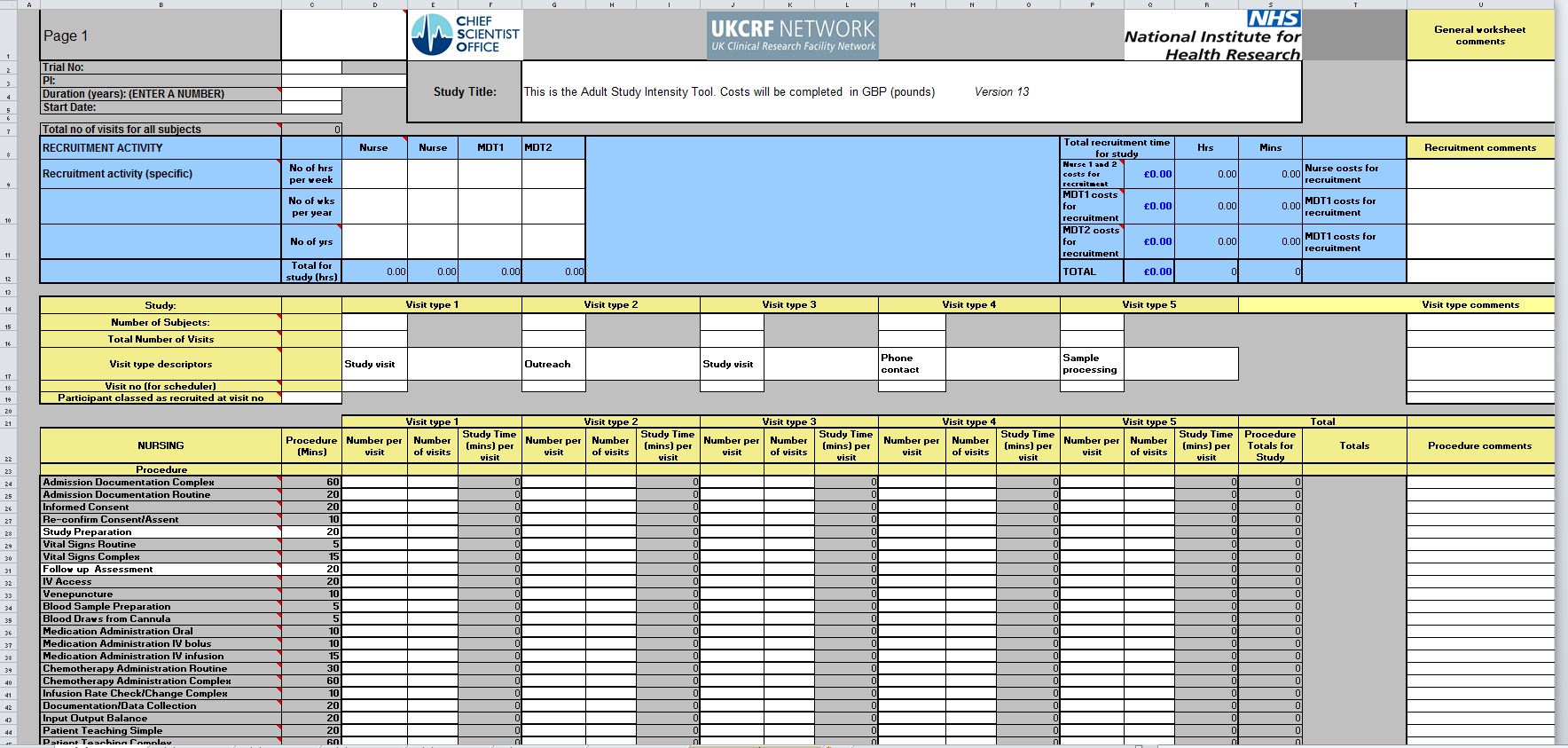Click the Chief Scientist Office logo
This screenshot has height=748, width=1568.
[466, 35]
